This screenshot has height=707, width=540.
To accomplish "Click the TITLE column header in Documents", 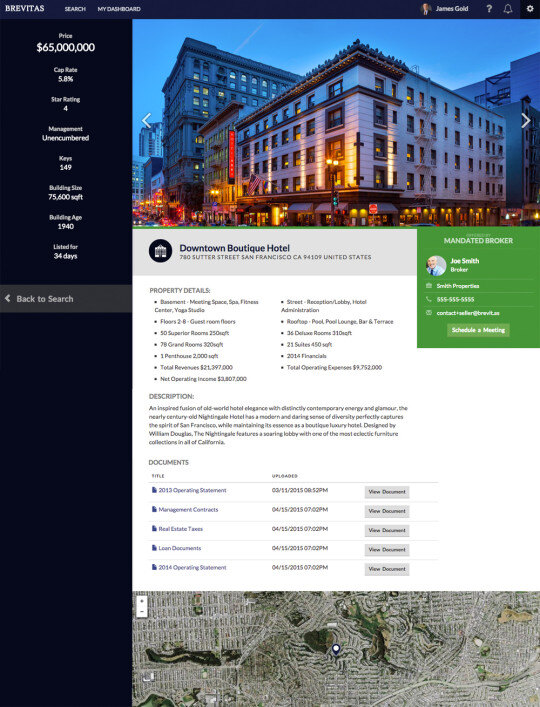I will coord(158,476).
